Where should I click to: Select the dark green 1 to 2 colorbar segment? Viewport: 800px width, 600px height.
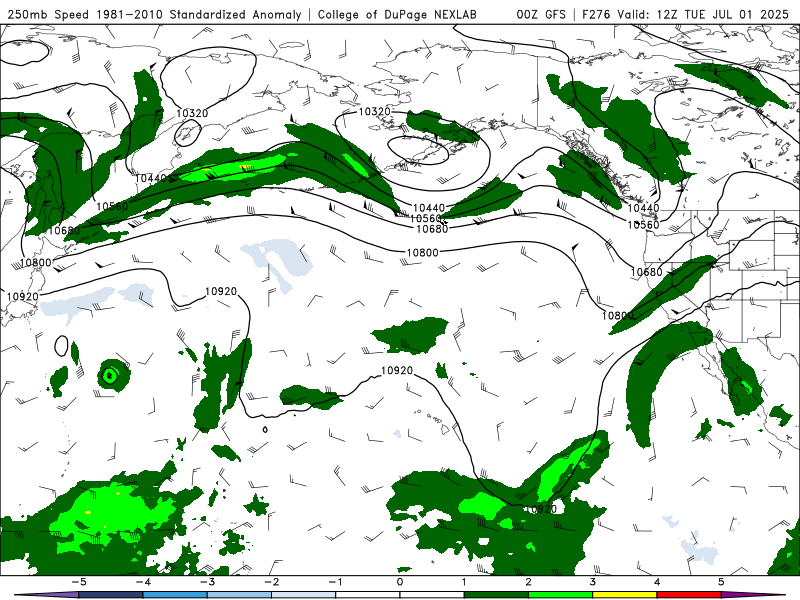coord(496,595)
